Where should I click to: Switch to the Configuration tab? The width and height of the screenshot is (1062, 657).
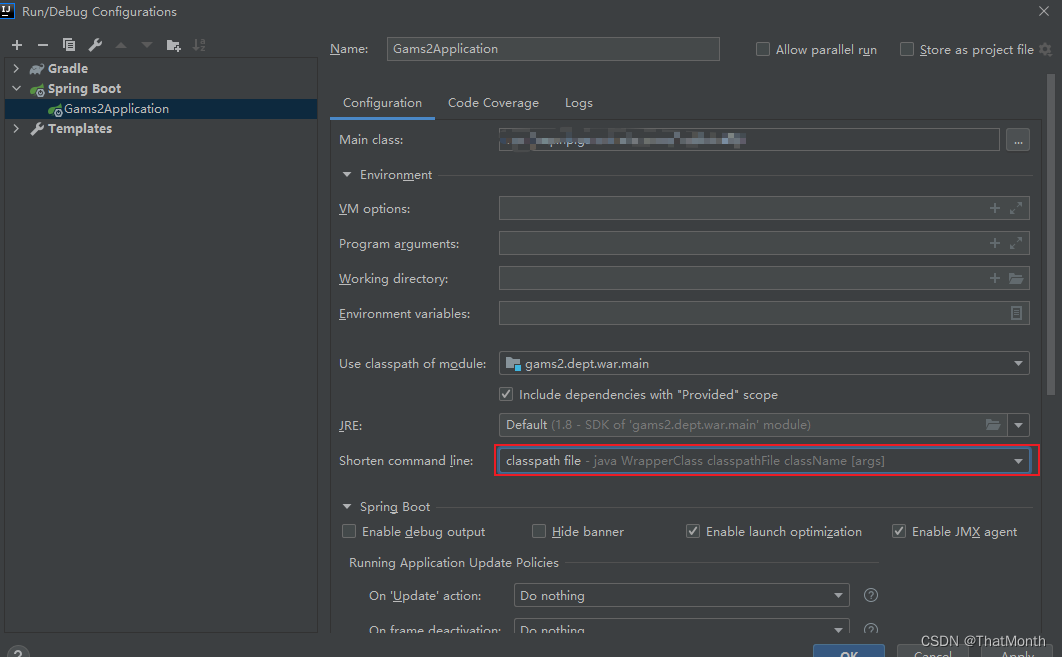point(382,103)
